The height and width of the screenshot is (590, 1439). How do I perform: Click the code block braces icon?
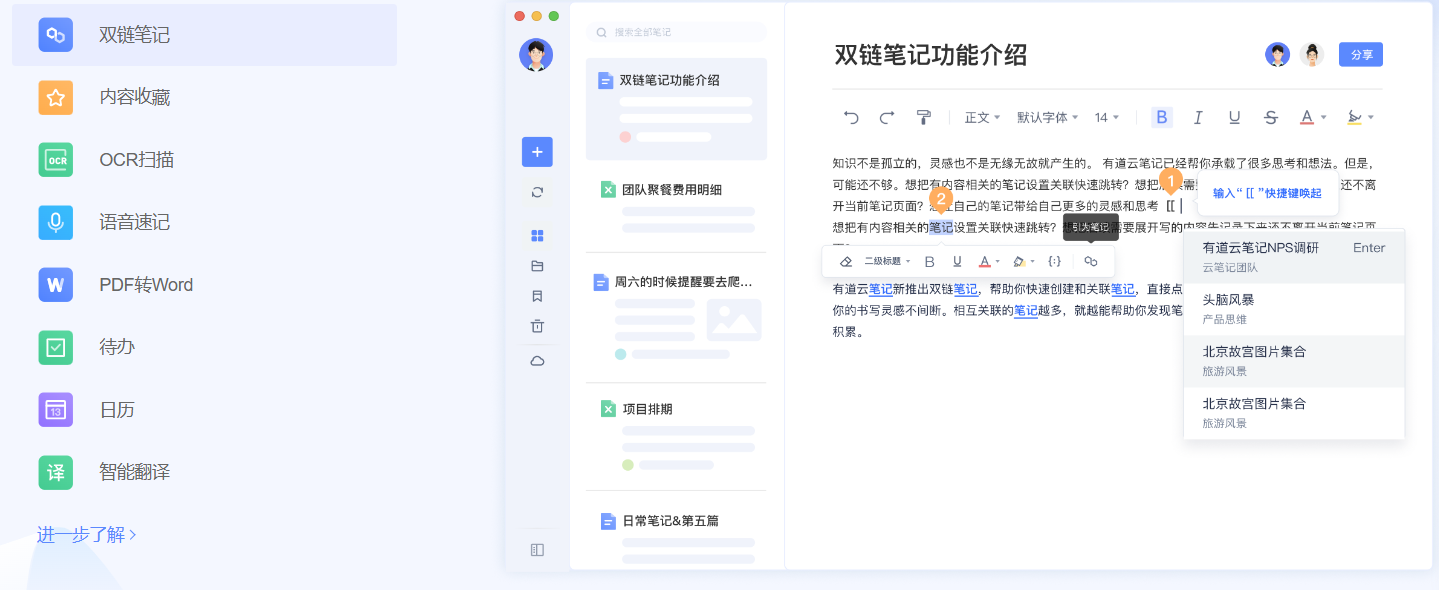click(1054, 261)
